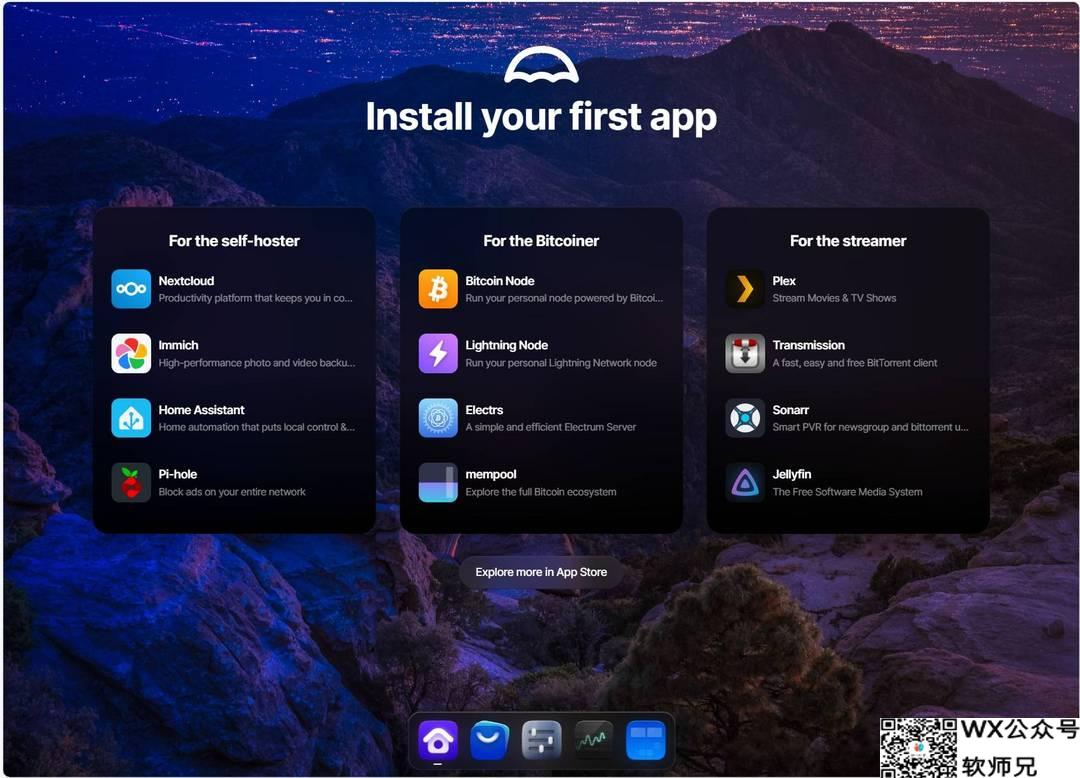
Task: Click the Electrs app icon
Action: pos(438,418)
